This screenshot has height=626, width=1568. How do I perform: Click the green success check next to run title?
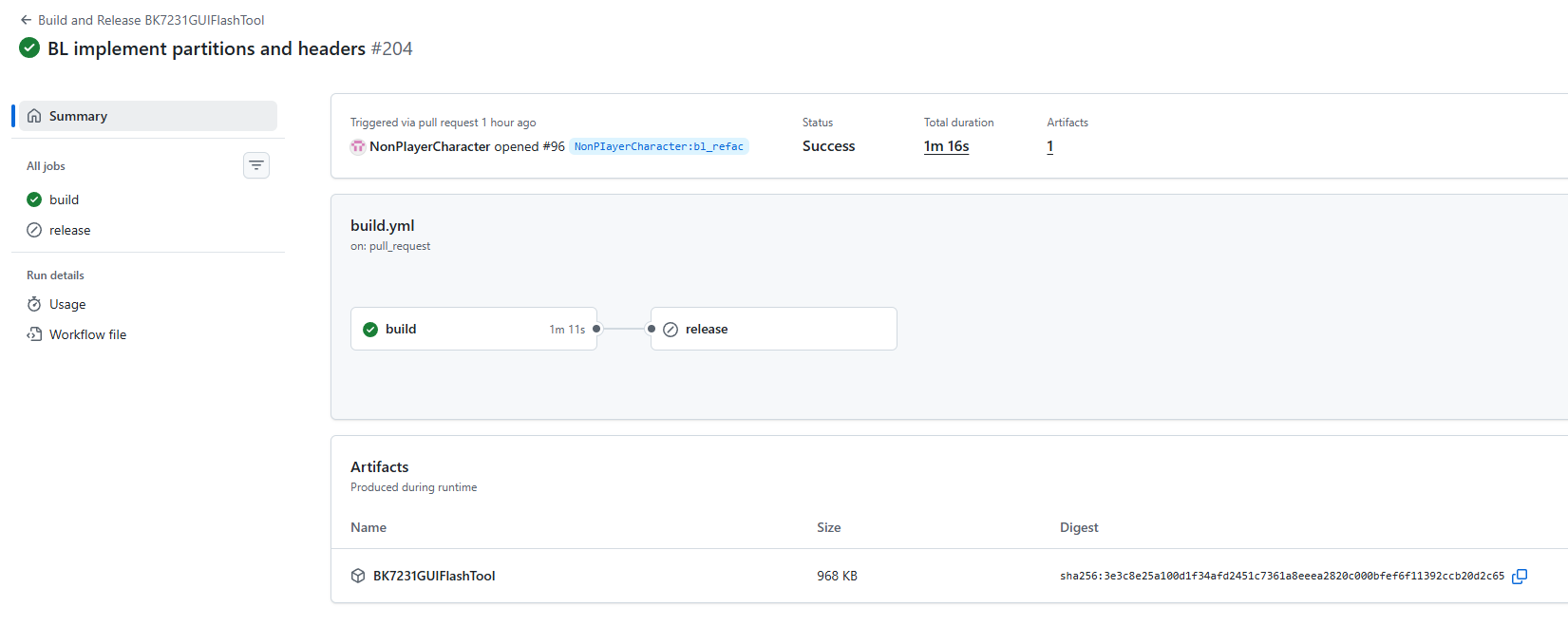(29, 47)
